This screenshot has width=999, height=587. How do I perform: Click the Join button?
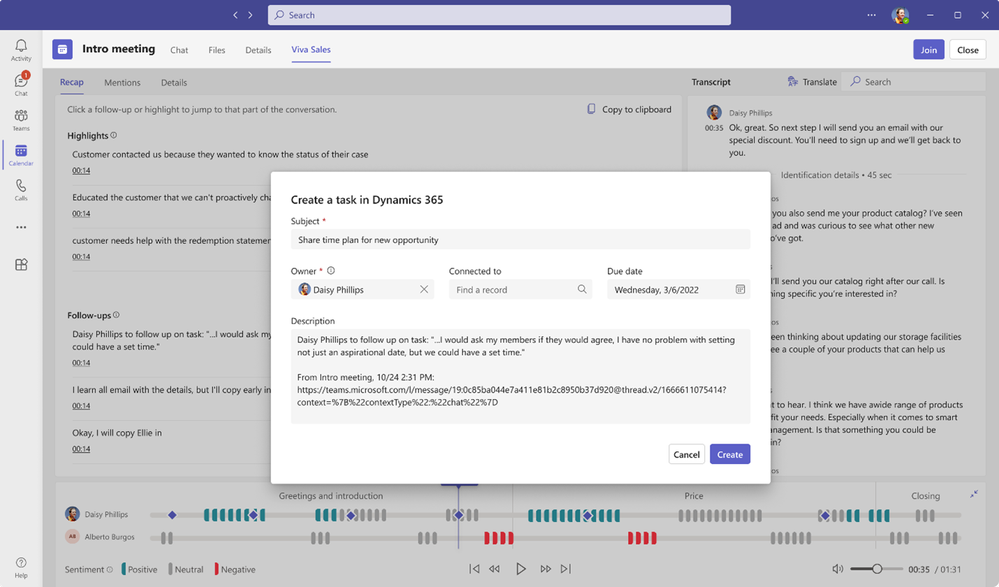click(928, 50)
